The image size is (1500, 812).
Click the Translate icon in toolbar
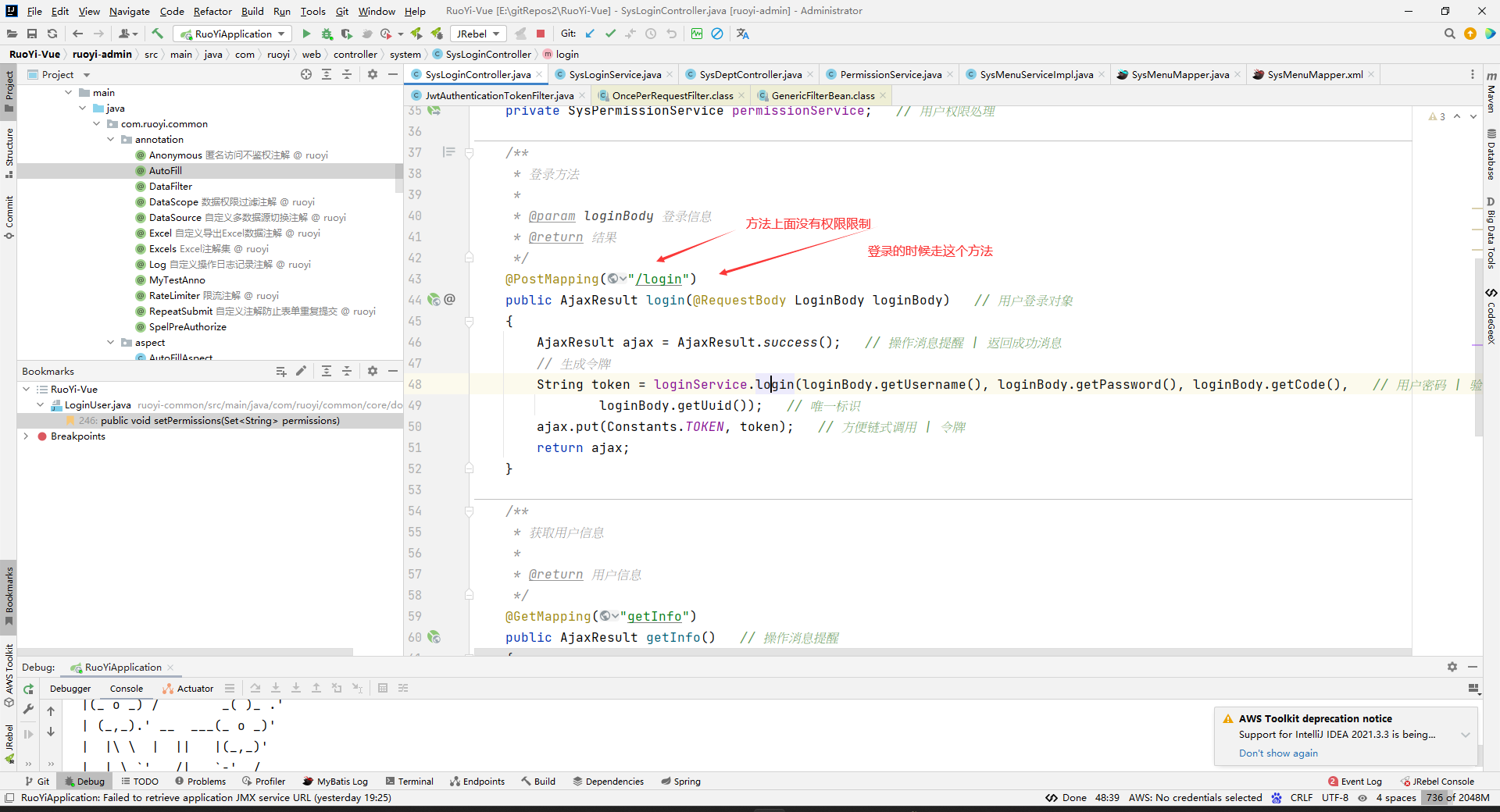pos(742,34)
